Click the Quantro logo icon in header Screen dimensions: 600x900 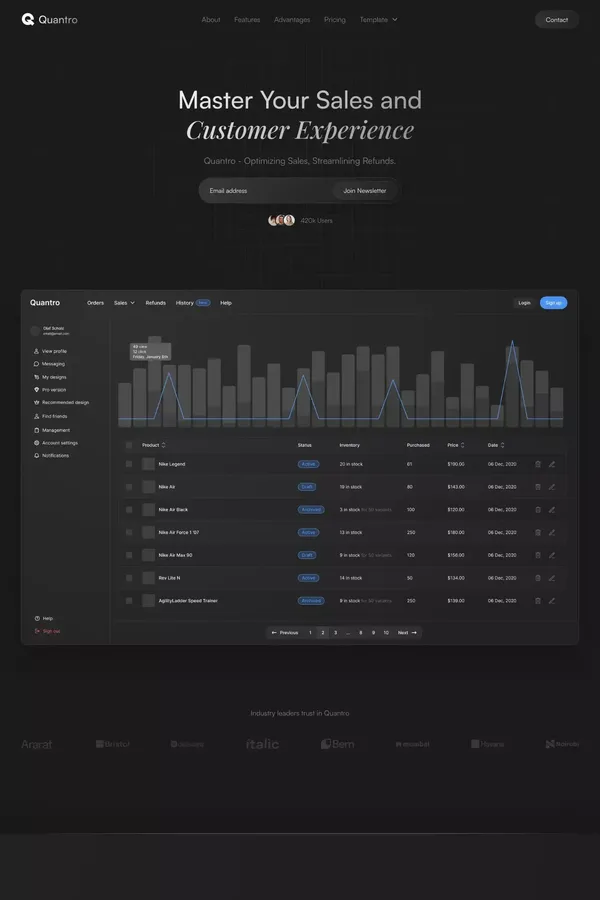coord(28,20)
